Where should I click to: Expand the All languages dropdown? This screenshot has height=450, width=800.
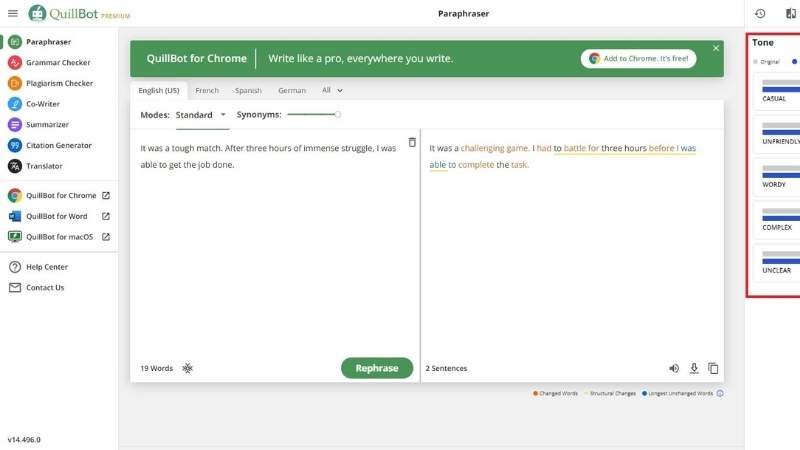(x=332, y=90)
